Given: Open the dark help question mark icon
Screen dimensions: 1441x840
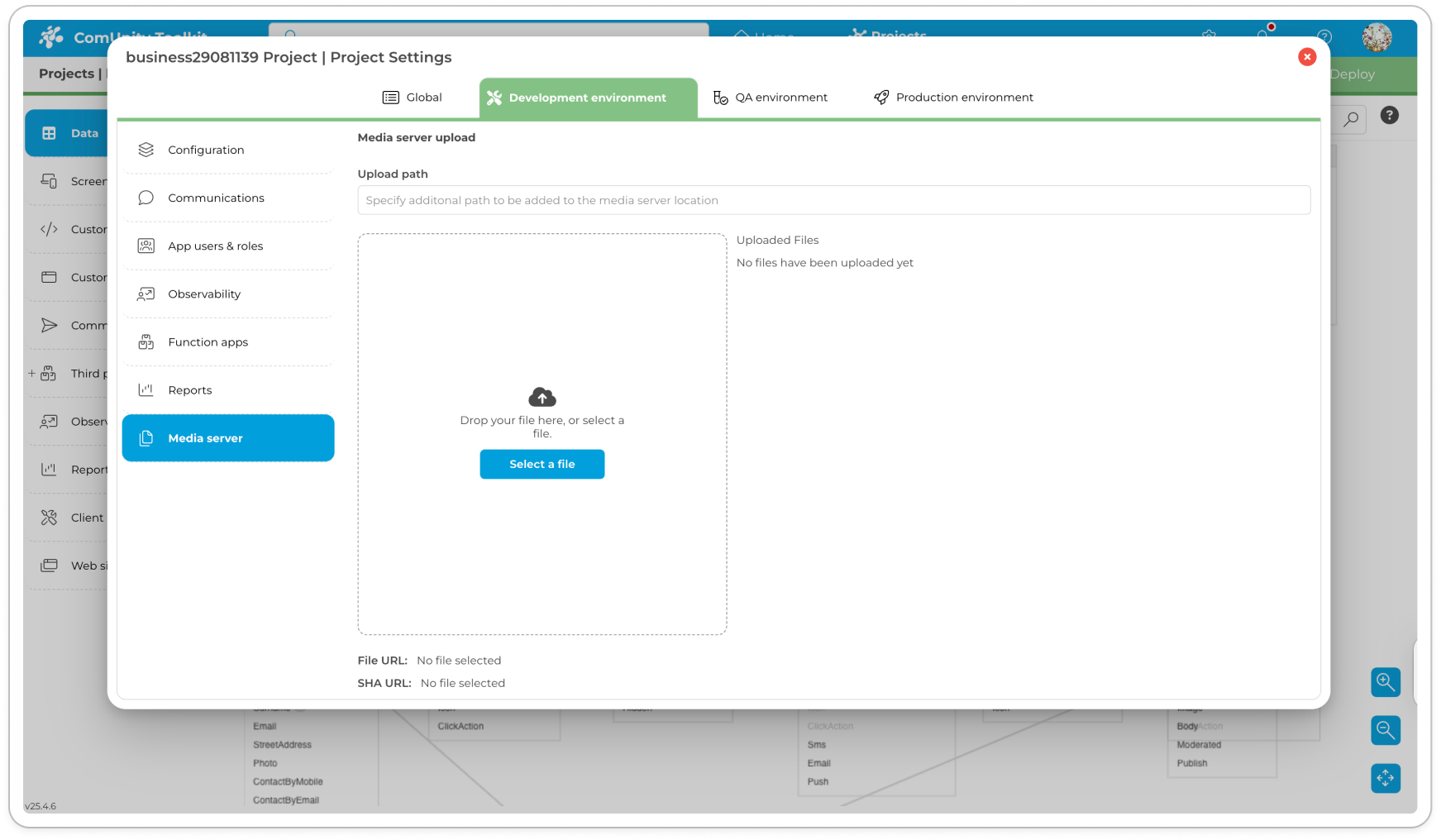Looking at the screenshot, I should (x=1389, y=116).
